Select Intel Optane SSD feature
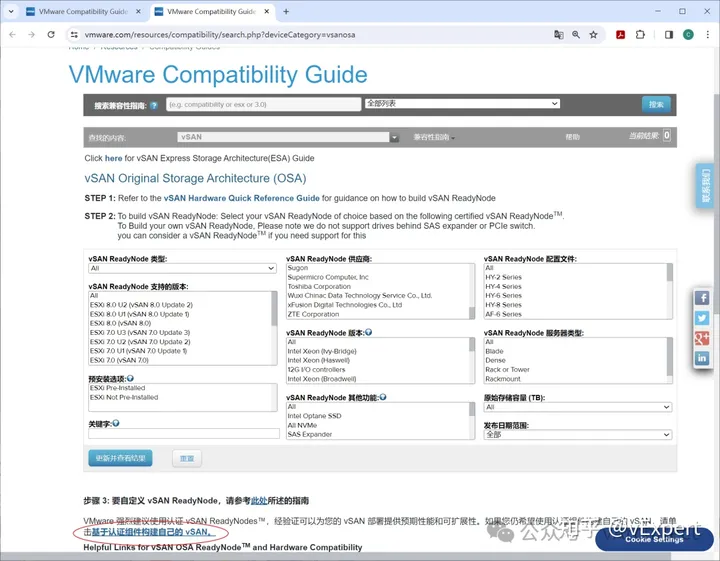Screen dimensions: 720x561 pos(315,416)
